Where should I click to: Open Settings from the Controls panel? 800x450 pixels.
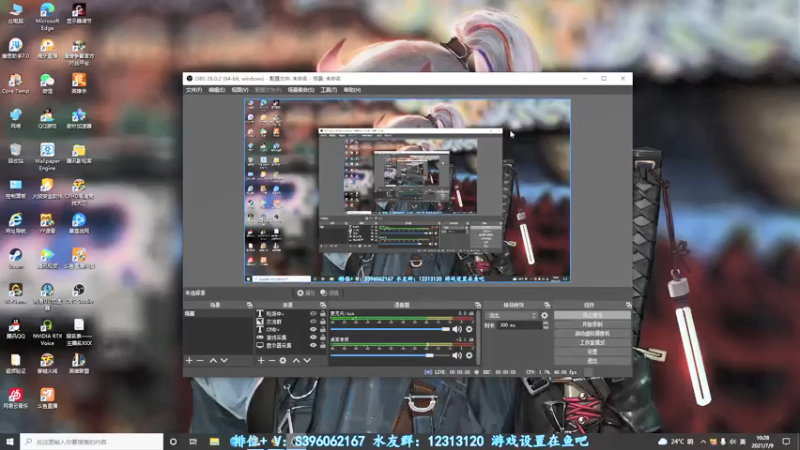[x=592, y=352]
